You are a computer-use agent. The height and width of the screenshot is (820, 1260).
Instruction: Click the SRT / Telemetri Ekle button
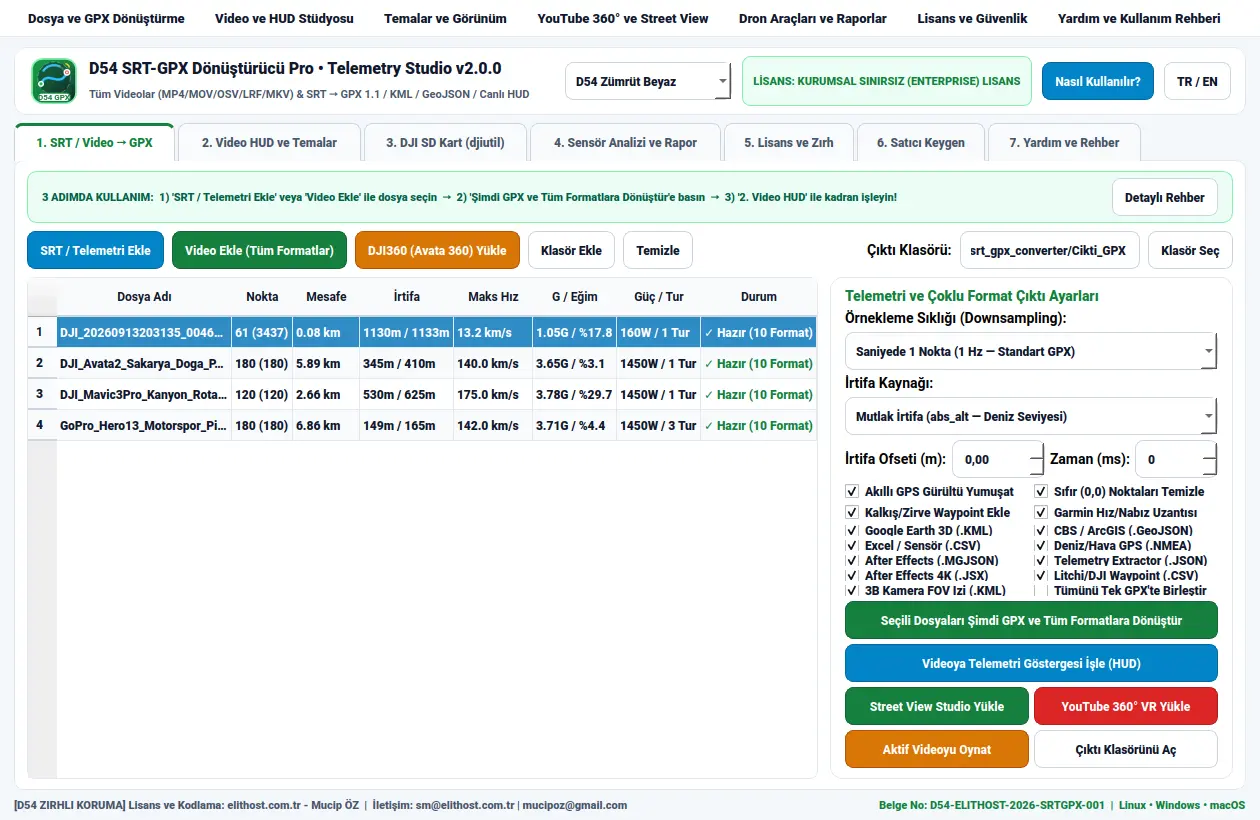point(95,250)
